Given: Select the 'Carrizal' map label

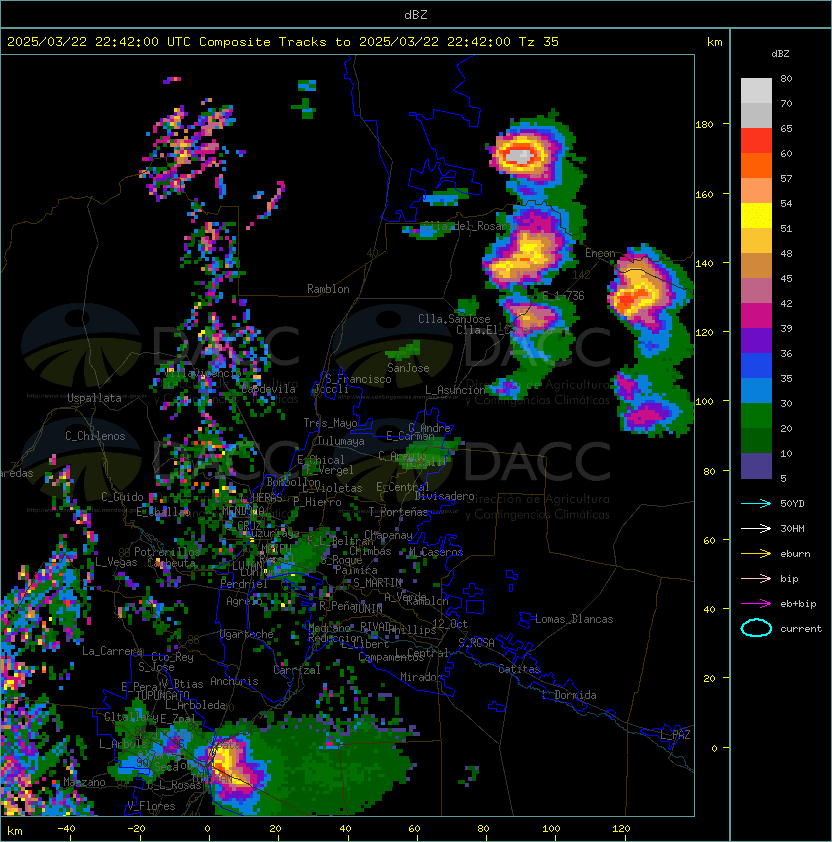Looking at the screenshot, I should (297, 670).
